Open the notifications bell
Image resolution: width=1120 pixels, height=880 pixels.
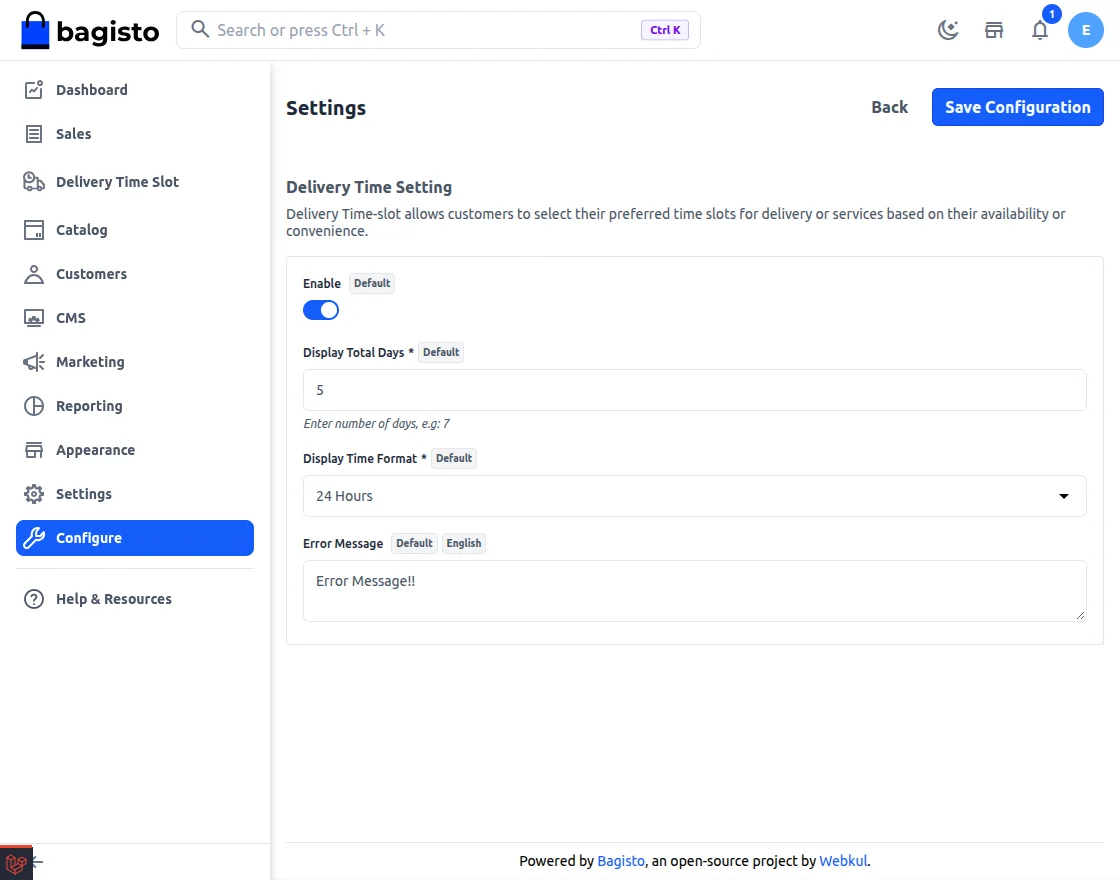pyautogui.click(x=1040, y=30)
